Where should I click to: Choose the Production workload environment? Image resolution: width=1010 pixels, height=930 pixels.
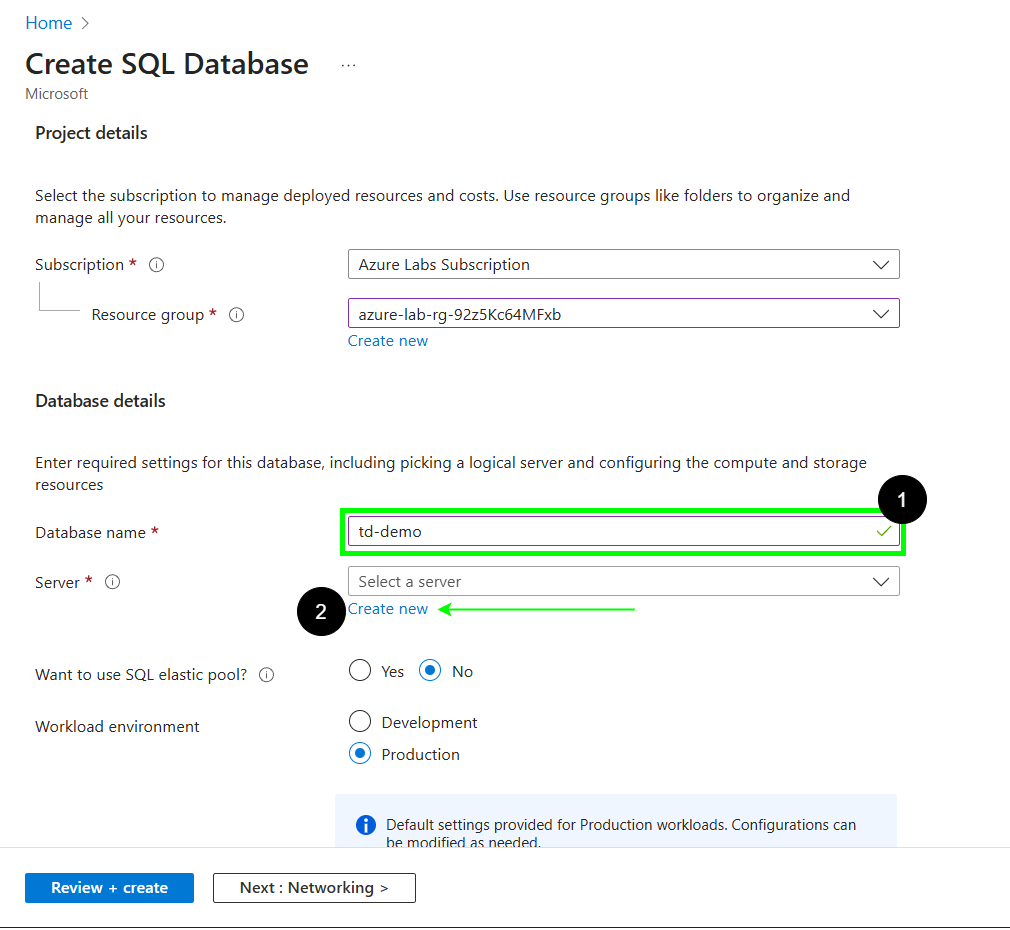click(x=360, y=754)
